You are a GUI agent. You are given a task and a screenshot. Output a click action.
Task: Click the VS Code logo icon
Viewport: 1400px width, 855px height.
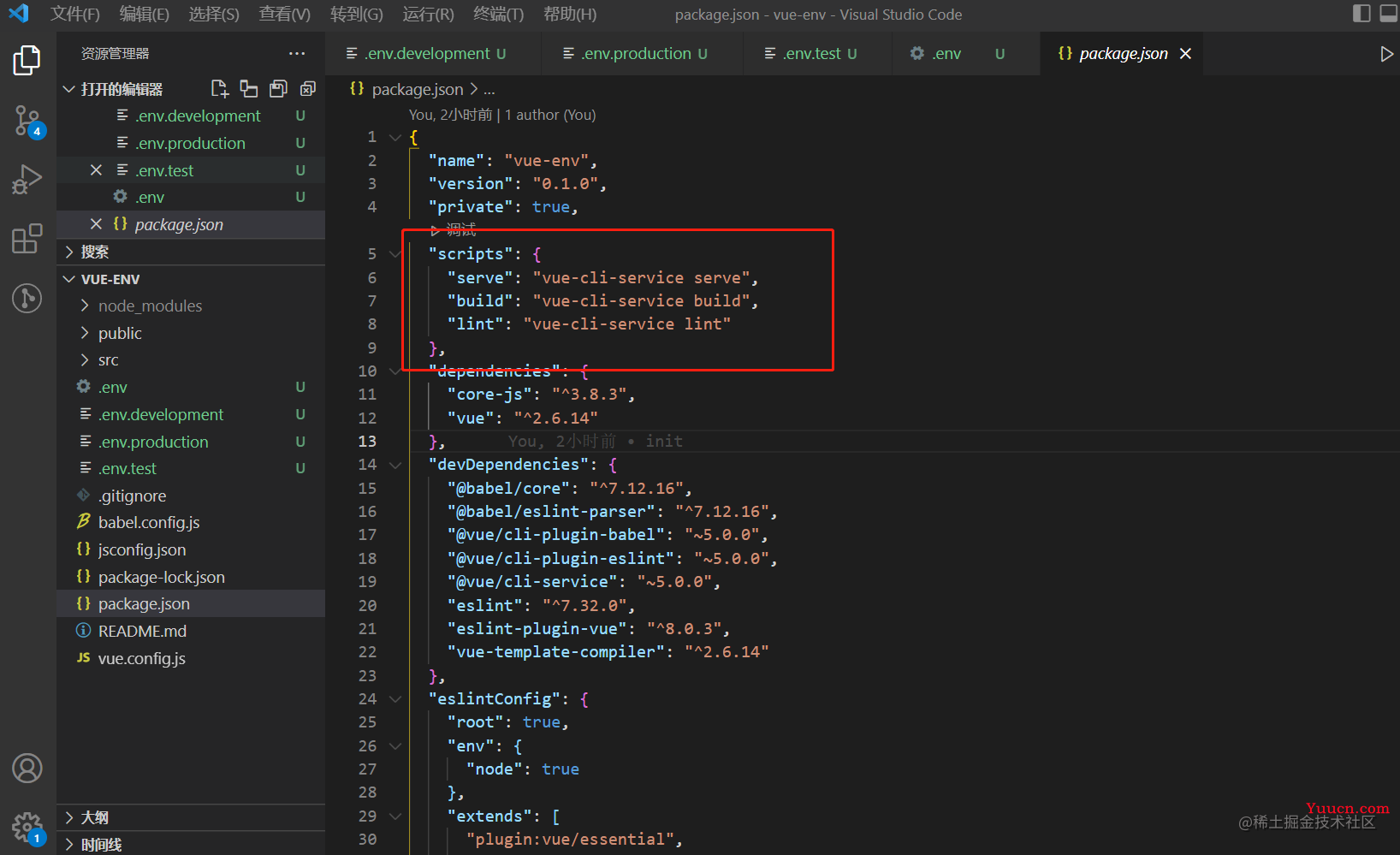18,14
